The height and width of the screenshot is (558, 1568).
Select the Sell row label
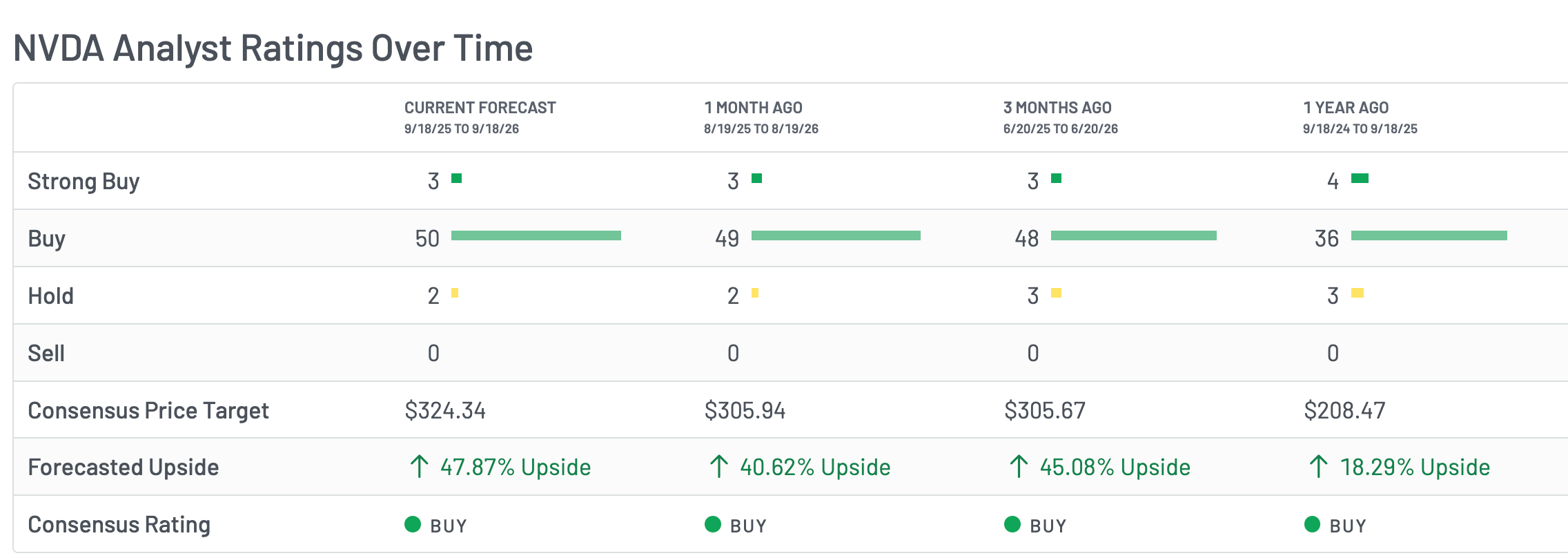(x=46, y=353)
